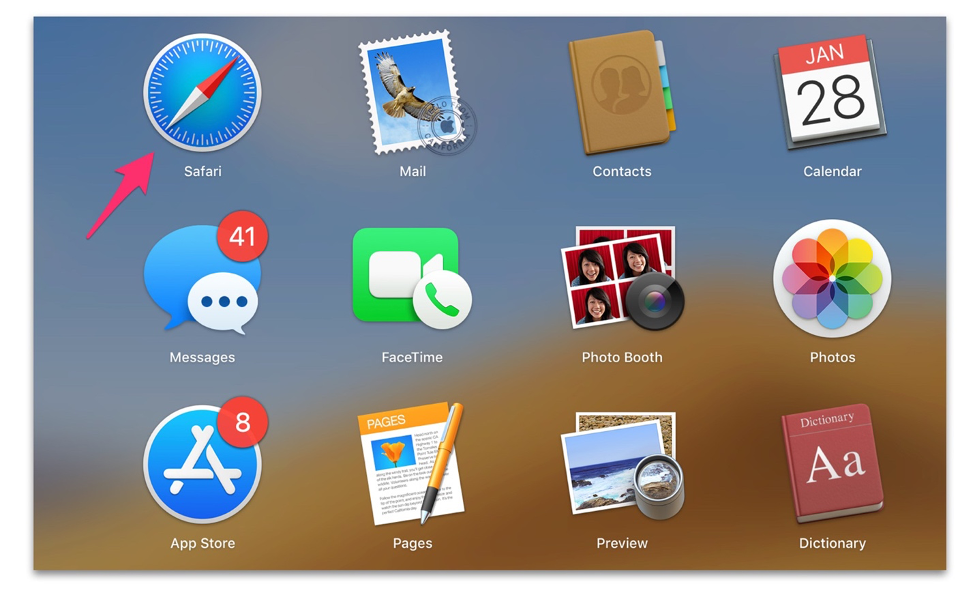Open the Calendar icon showing JAN 28
The image size is (977, 597).
tap(831, 92)
